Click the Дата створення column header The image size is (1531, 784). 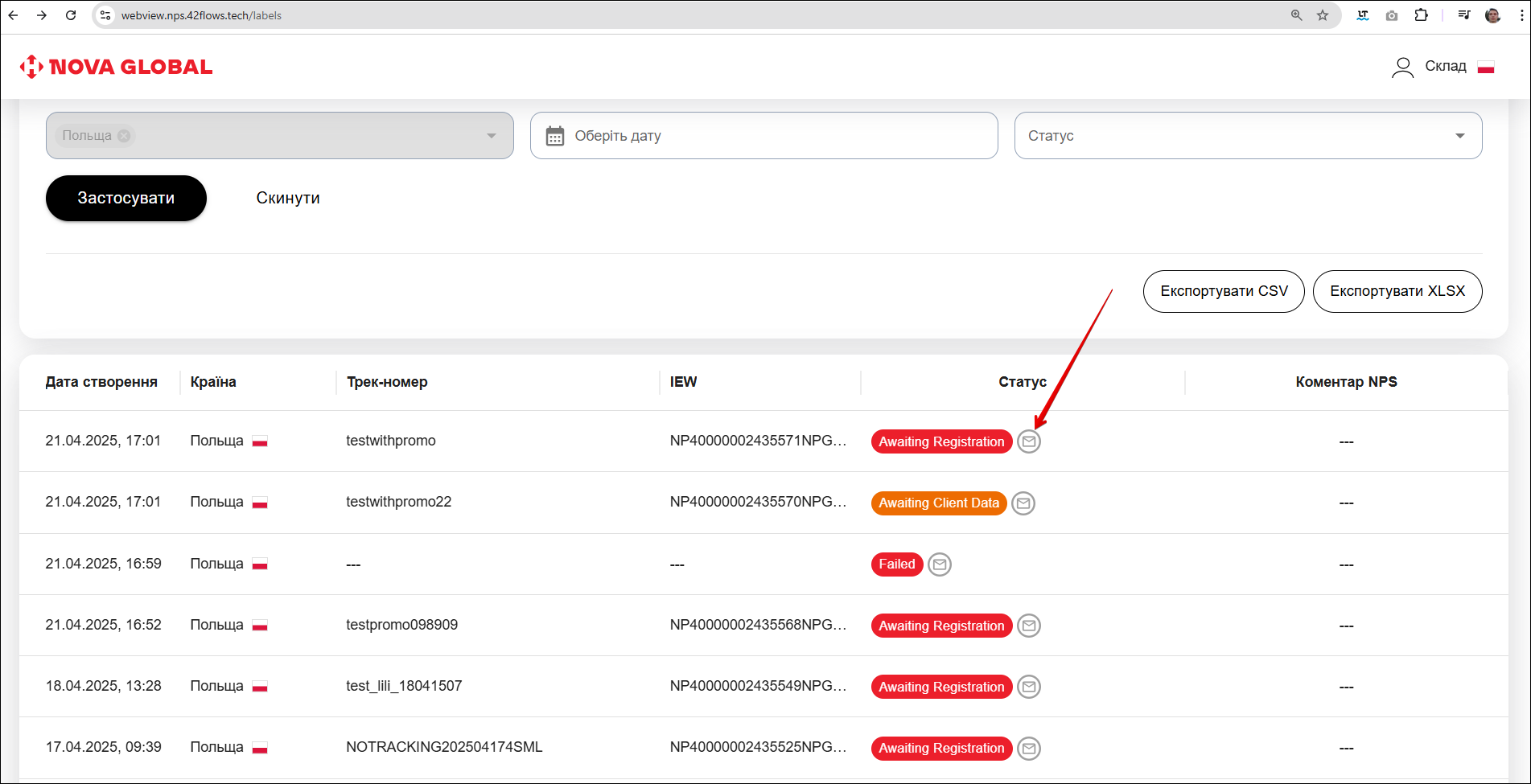101,382
